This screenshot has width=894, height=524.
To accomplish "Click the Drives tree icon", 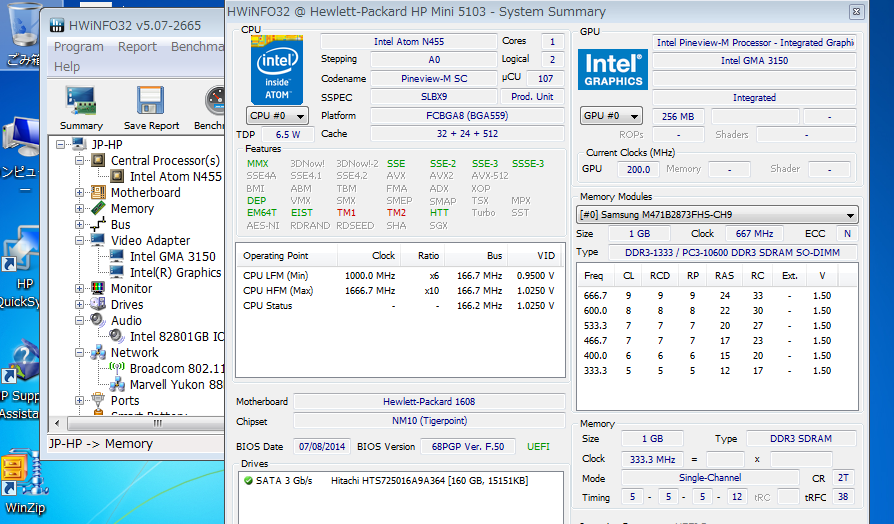I will [98, 304].
